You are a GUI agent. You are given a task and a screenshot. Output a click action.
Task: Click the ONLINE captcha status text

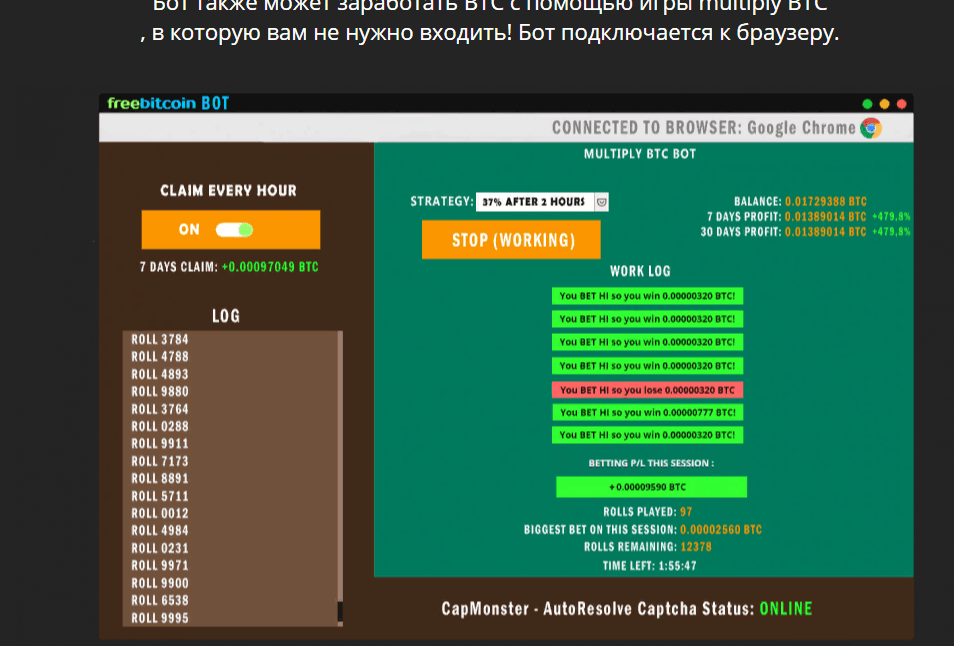785,609
